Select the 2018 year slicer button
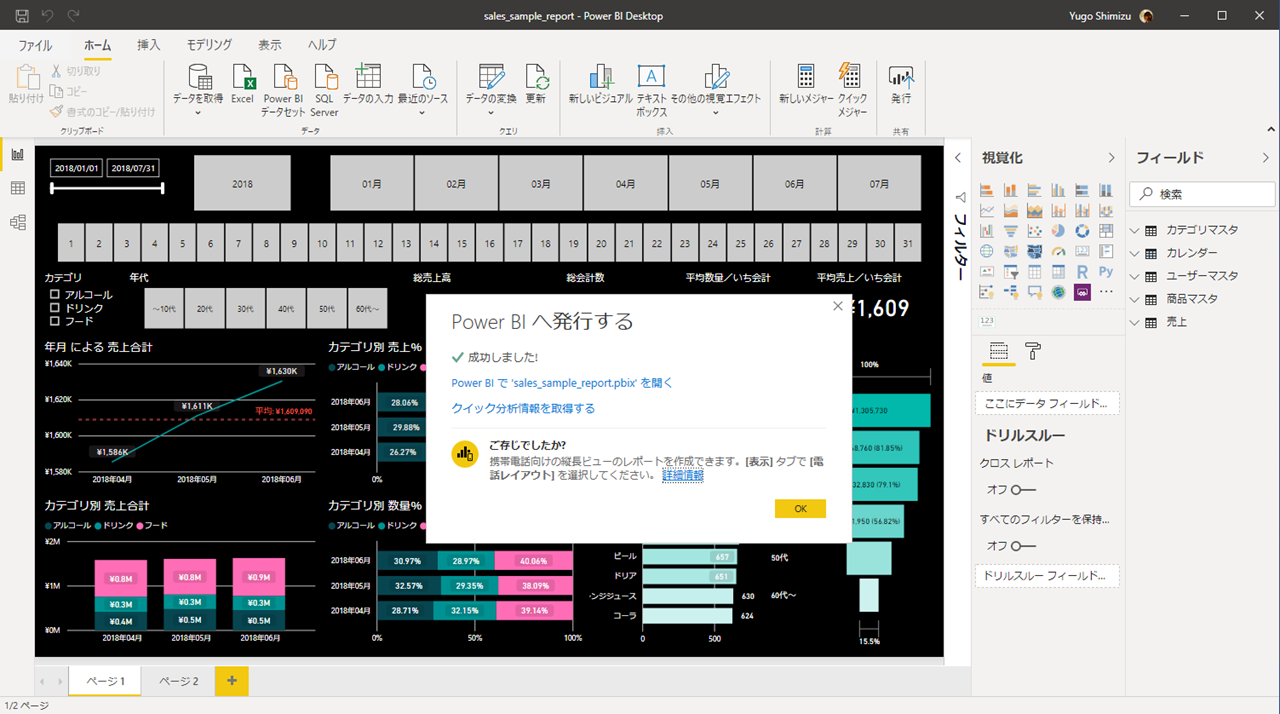The width and height of the screenshot is (1280, 714). click(x=242, y=184)
